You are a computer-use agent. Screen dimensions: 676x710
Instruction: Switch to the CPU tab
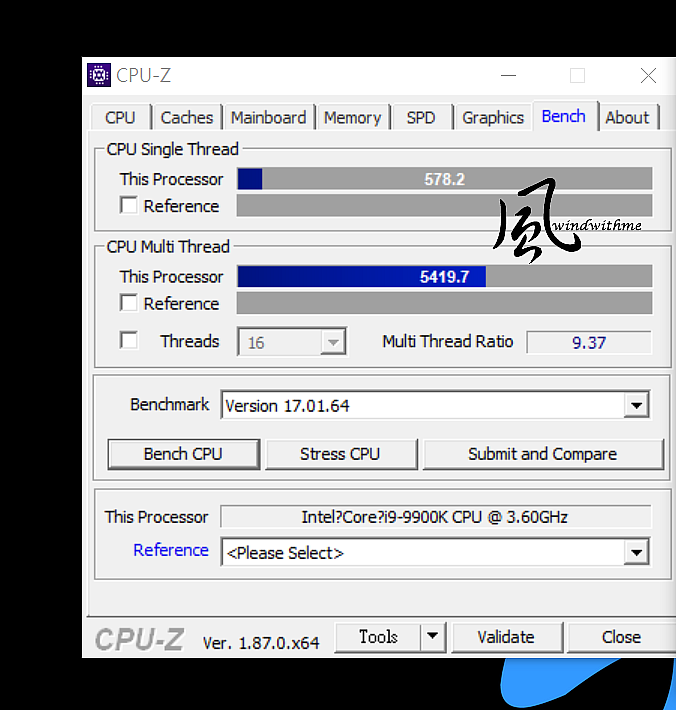pyautogui.click(x=120, y=118)
